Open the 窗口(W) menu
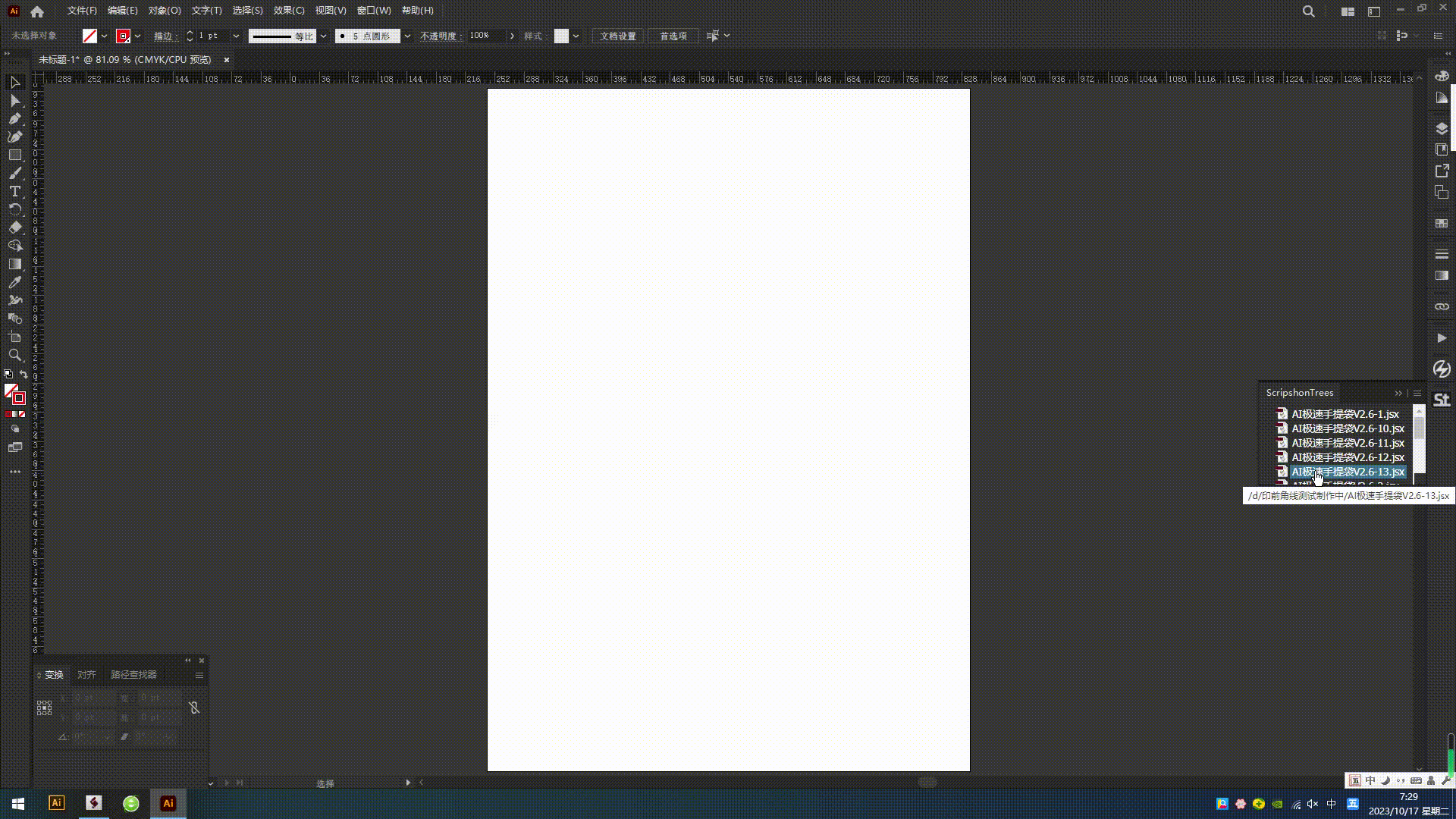 [374, 11]
